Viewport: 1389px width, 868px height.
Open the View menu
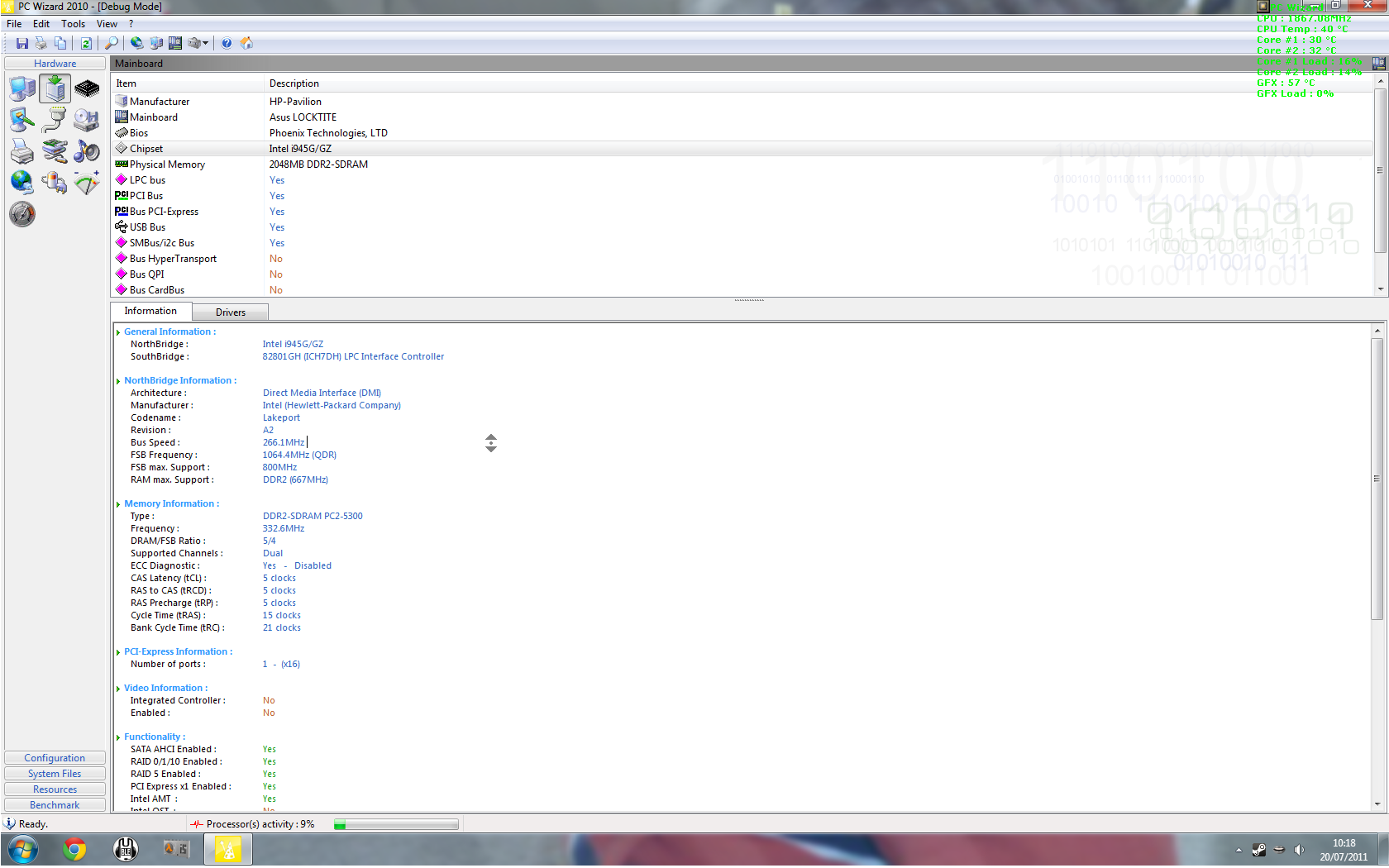click(x=107, y=24)
